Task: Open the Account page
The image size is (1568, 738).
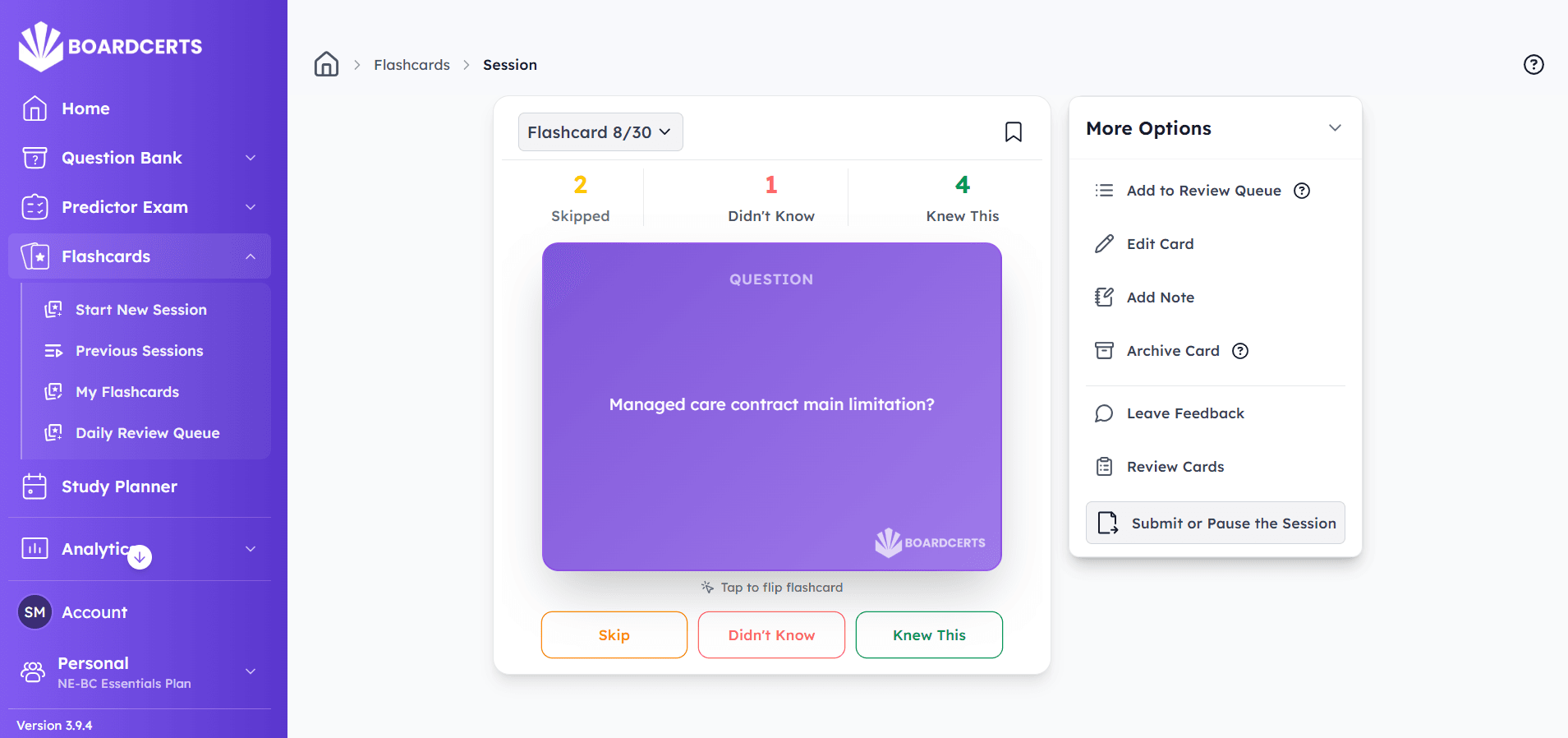Action: [94, 612]
